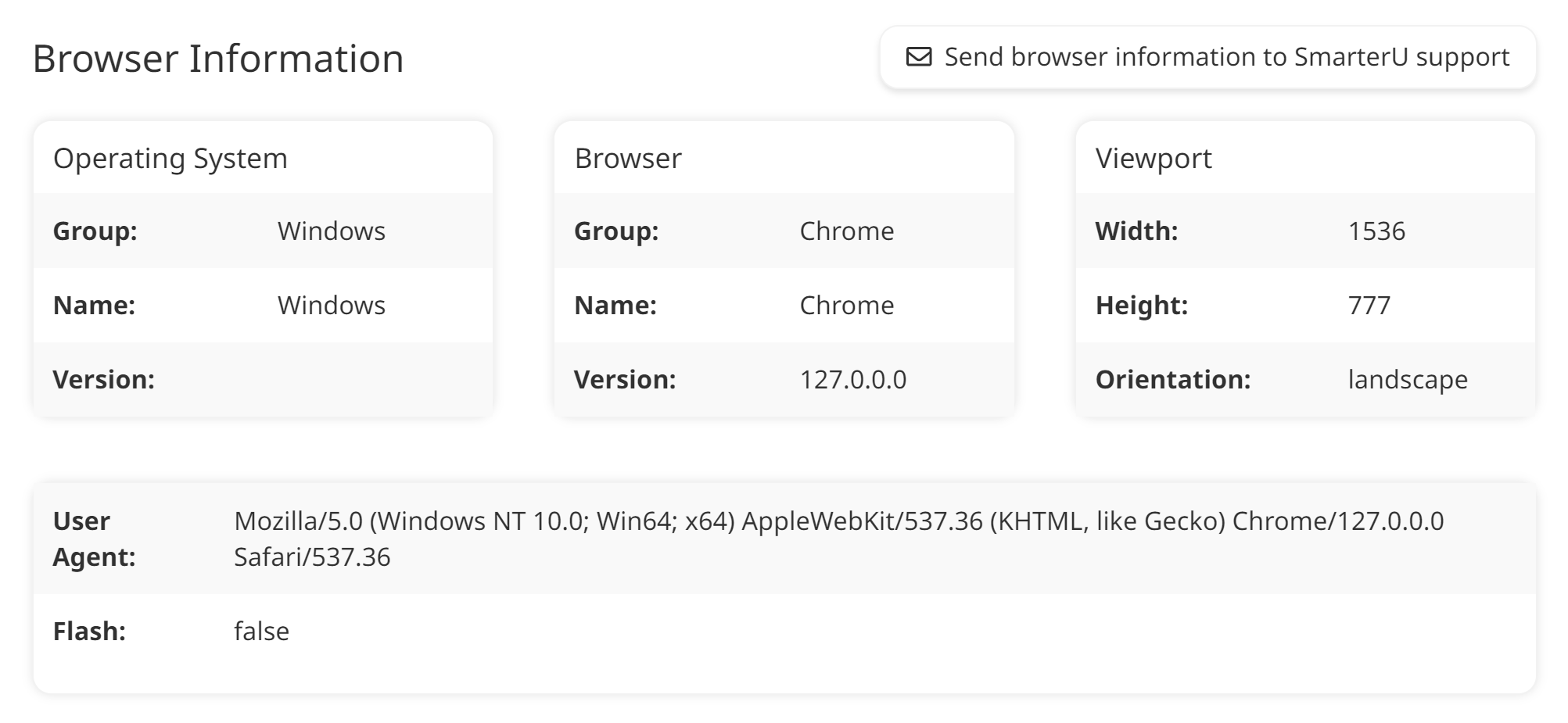Click Operating System Version label

click(x=104, y=380)
